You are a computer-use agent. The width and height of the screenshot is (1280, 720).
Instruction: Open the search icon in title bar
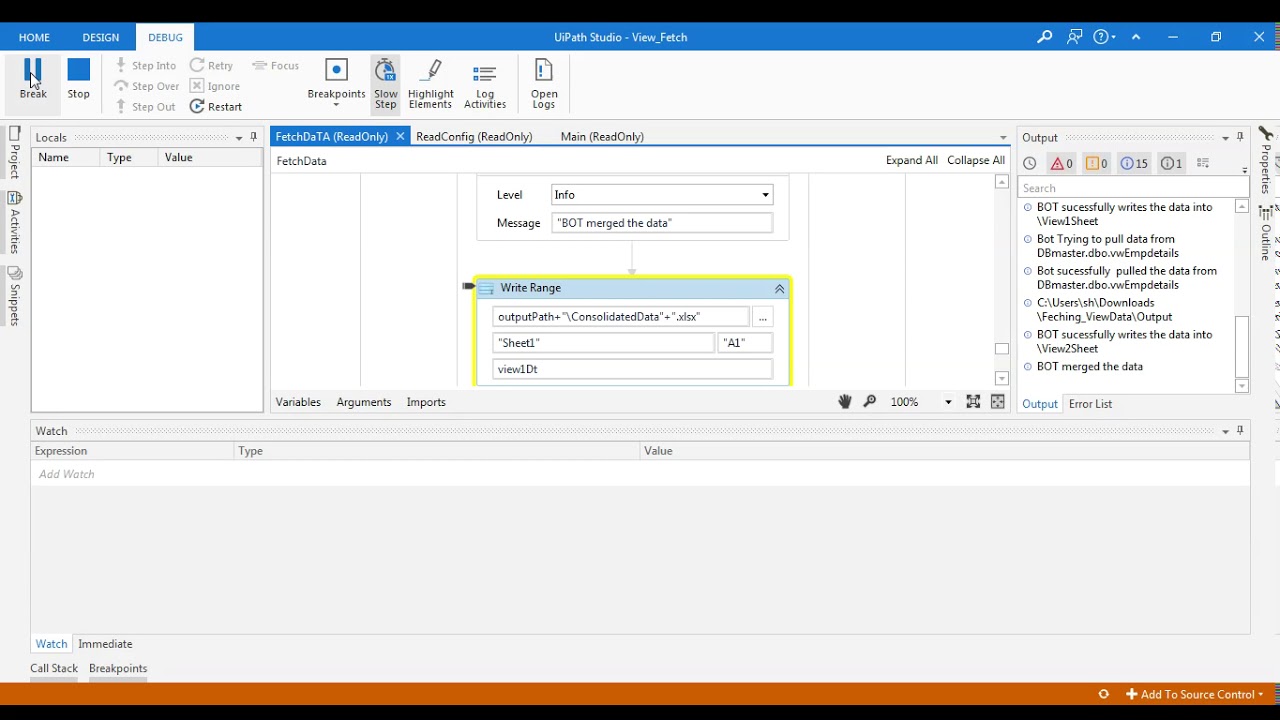pyautogui.click(x=1045, y=37)
